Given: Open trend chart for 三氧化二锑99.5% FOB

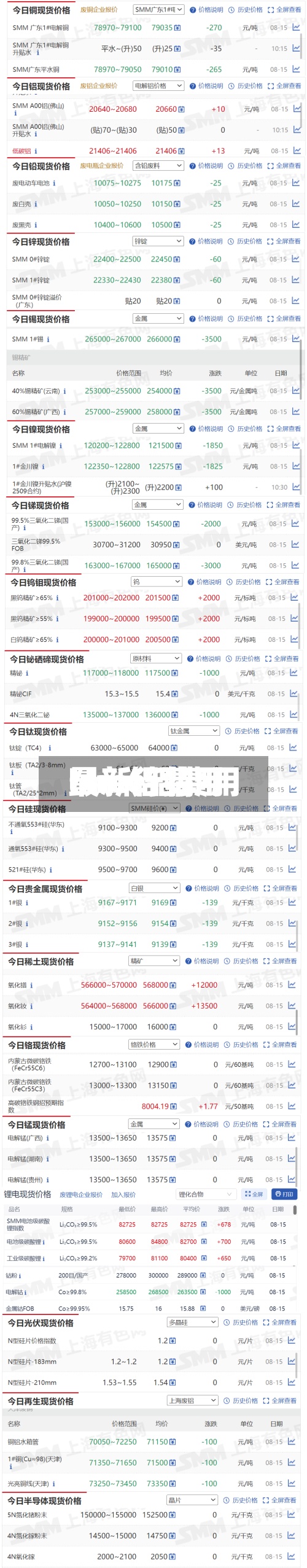Looking at the screenshot, I should 297,545.
